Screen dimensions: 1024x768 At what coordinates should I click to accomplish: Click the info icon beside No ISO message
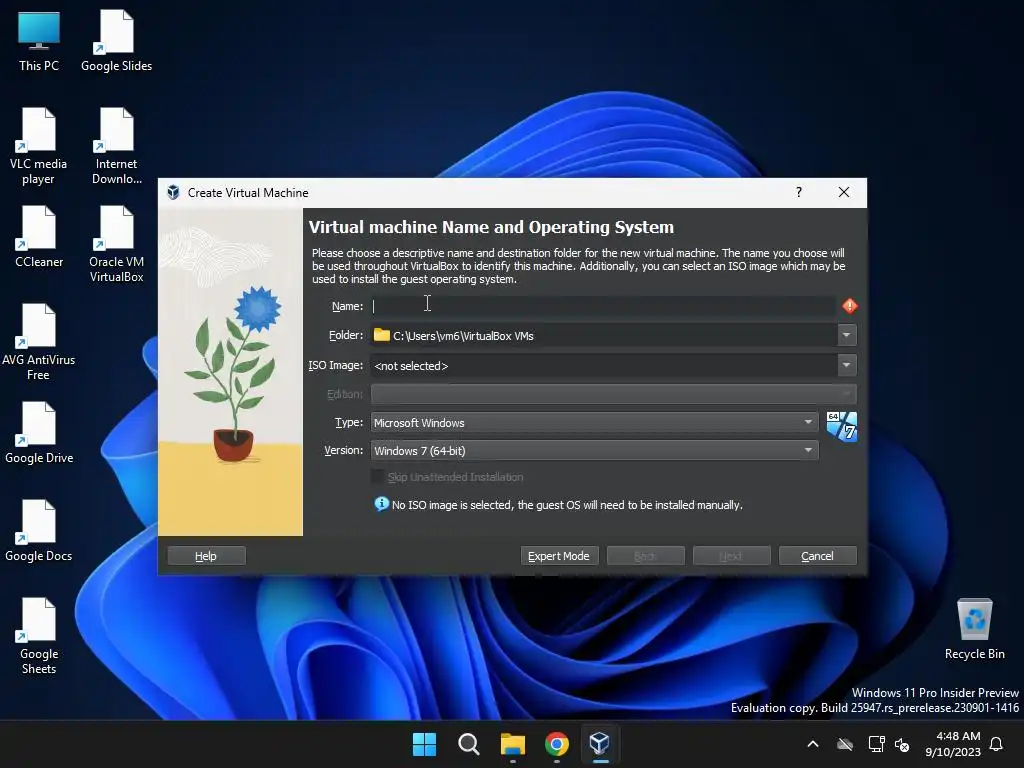(x=381, y=504)
